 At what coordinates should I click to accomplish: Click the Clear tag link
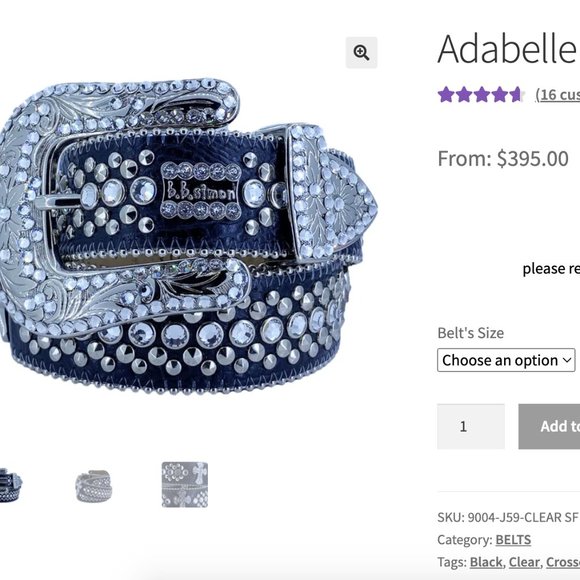pos(524,562)
